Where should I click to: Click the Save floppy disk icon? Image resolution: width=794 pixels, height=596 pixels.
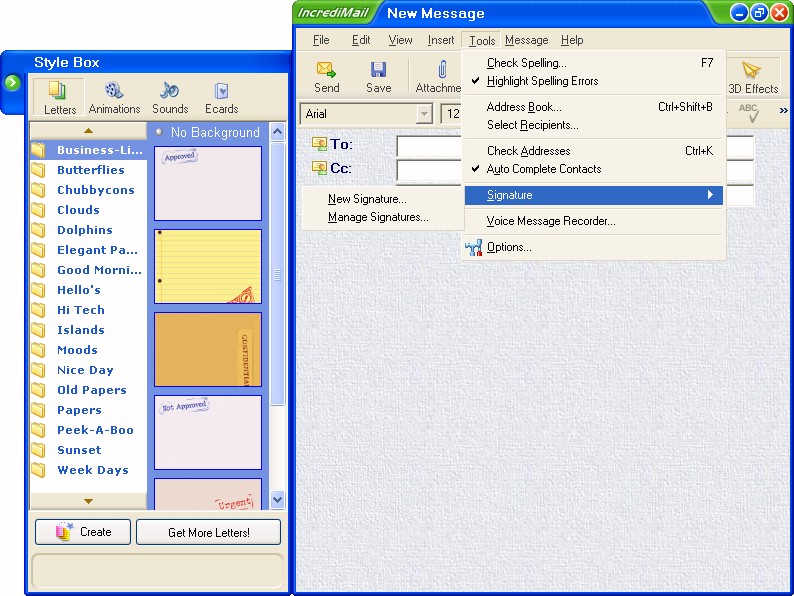pyautogui.click(x=378, y=70)
